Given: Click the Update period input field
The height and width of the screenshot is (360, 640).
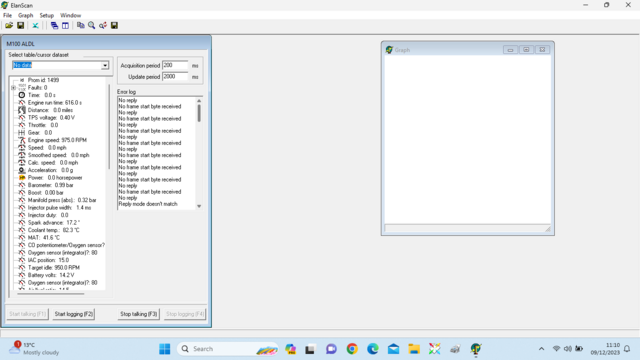Looking at the screenshot, I should tap(175, 77).
